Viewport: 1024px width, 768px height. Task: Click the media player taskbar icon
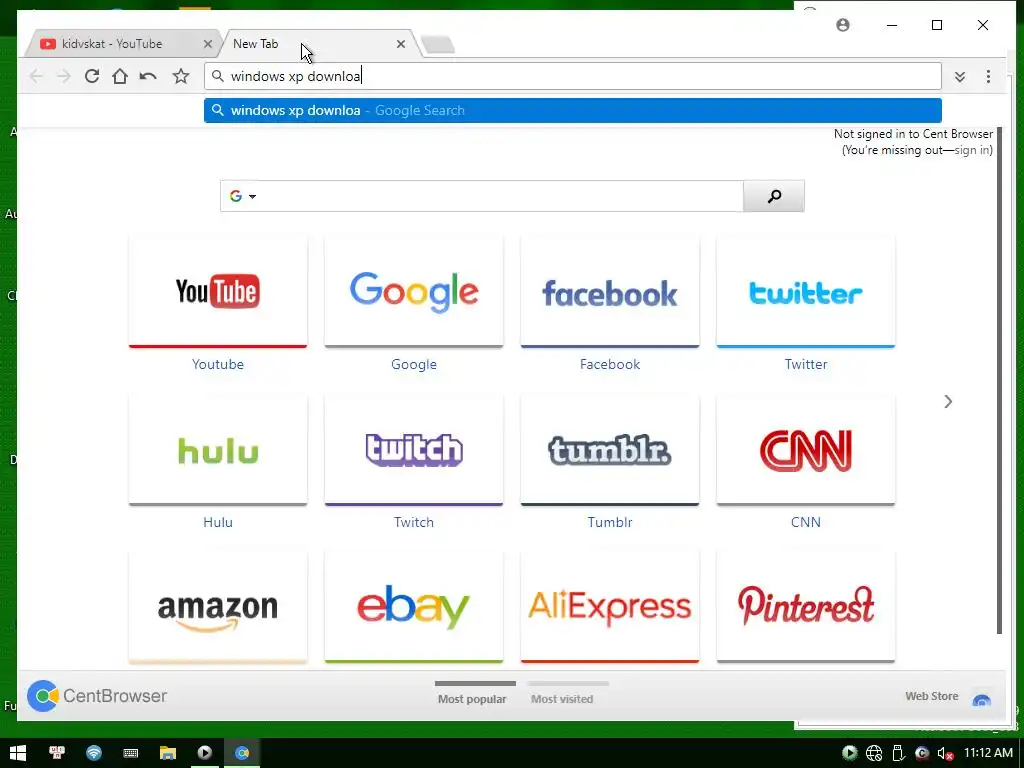204,753
